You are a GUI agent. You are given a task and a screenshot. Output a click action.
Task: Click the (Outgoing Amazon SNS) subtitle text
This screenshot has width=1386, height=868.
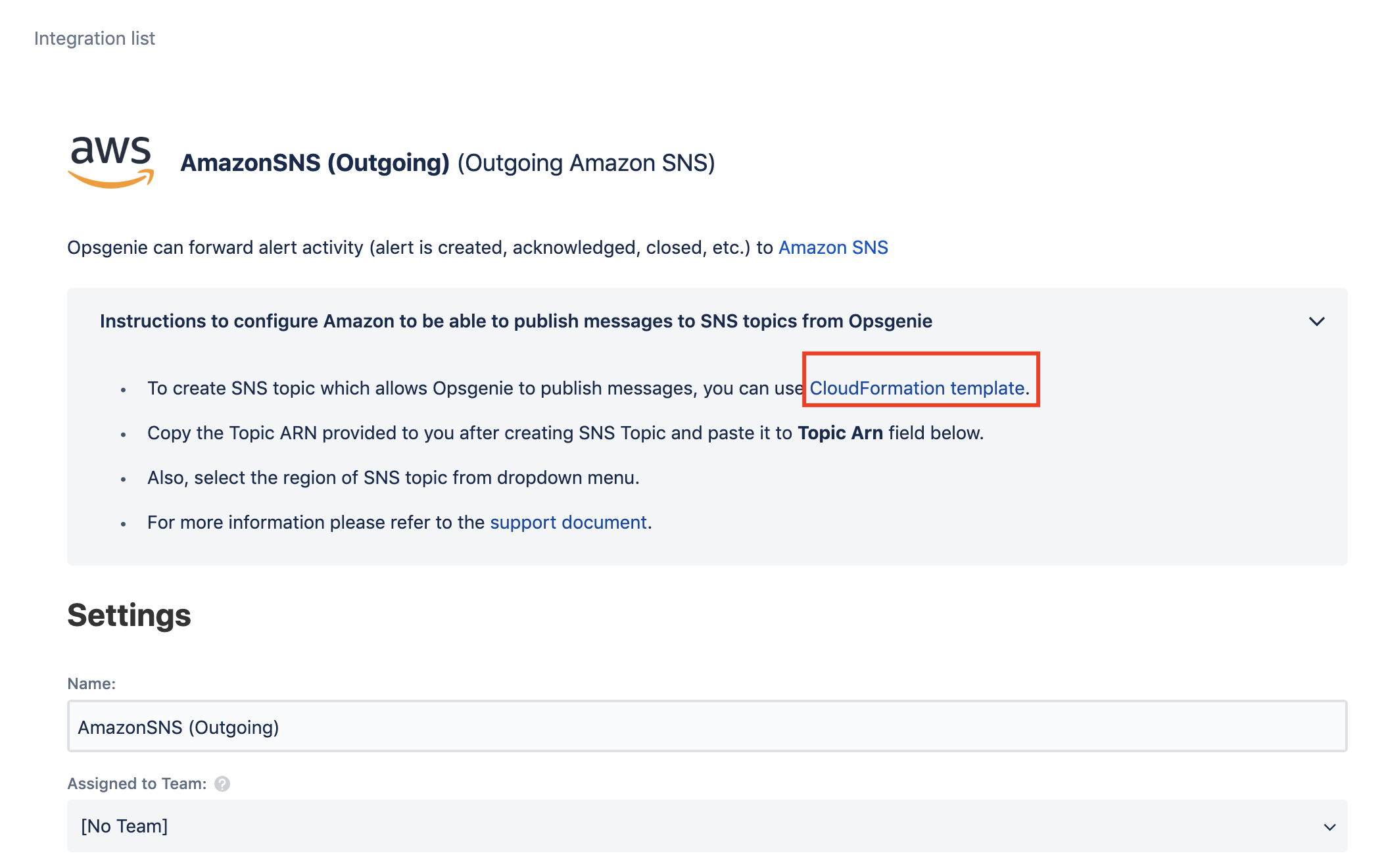pyautogui.click(x=586, y=163)
